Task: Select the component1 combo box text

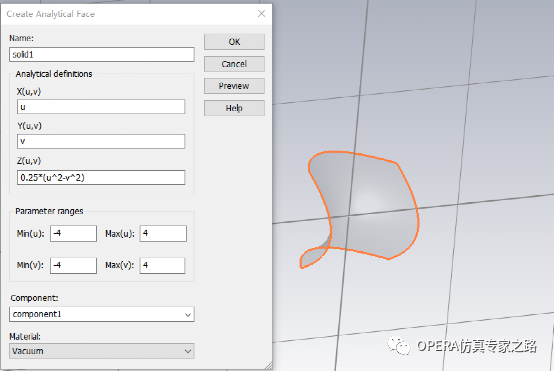Action: (x=37, y=314)
